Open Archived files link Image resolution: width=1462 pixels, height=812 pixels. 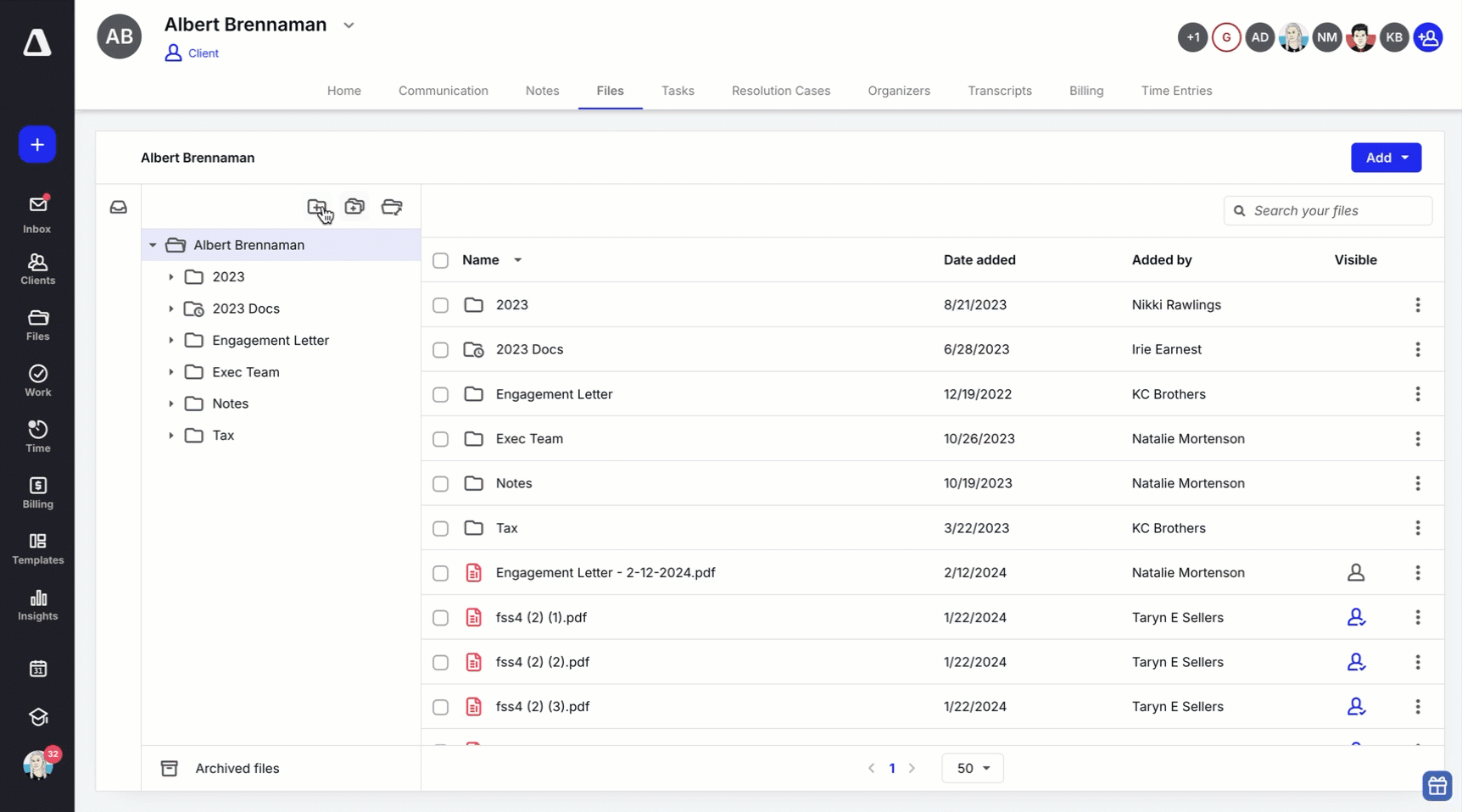(x=237, y=768)
